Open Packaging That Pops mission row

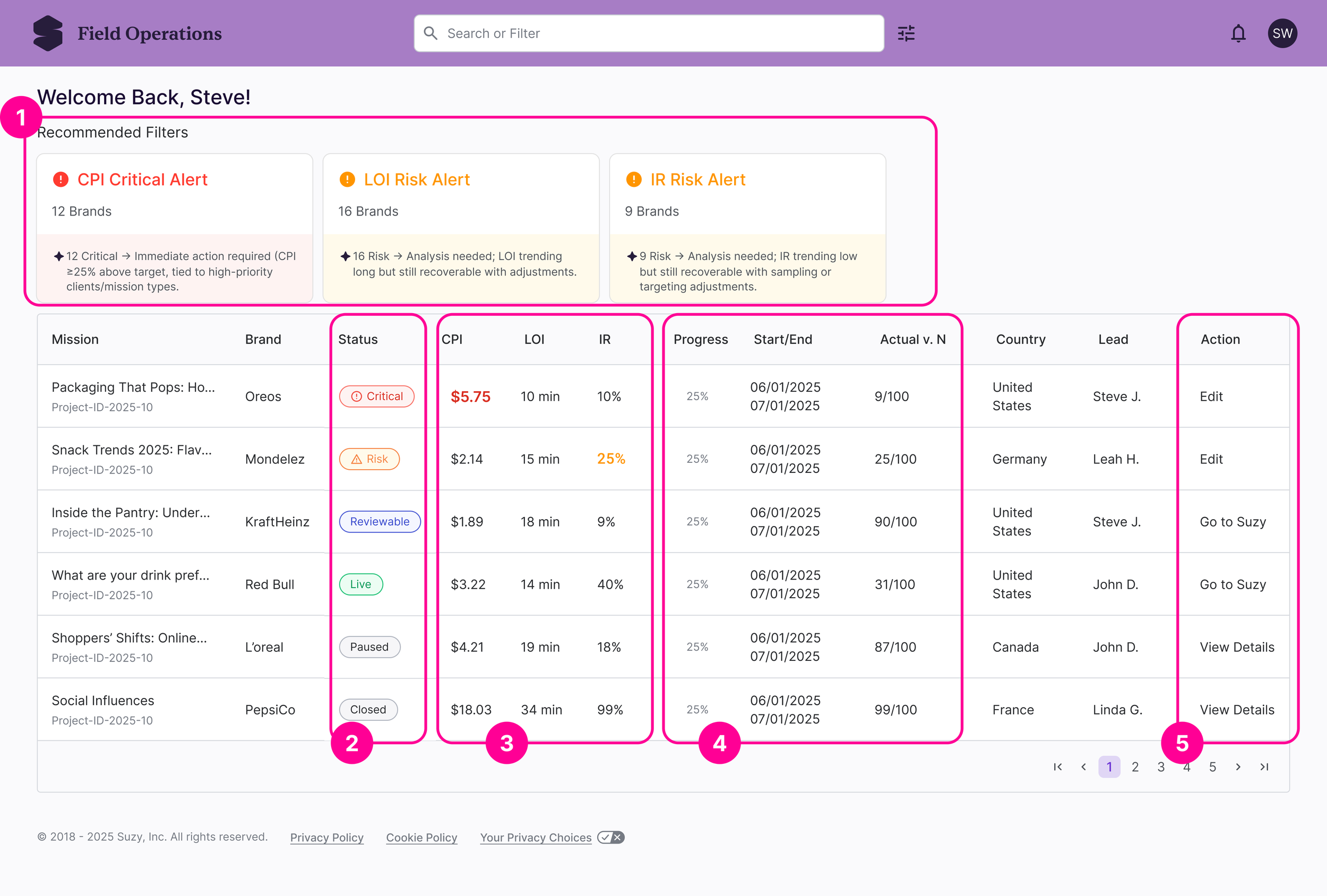click(x=664, y=397)
